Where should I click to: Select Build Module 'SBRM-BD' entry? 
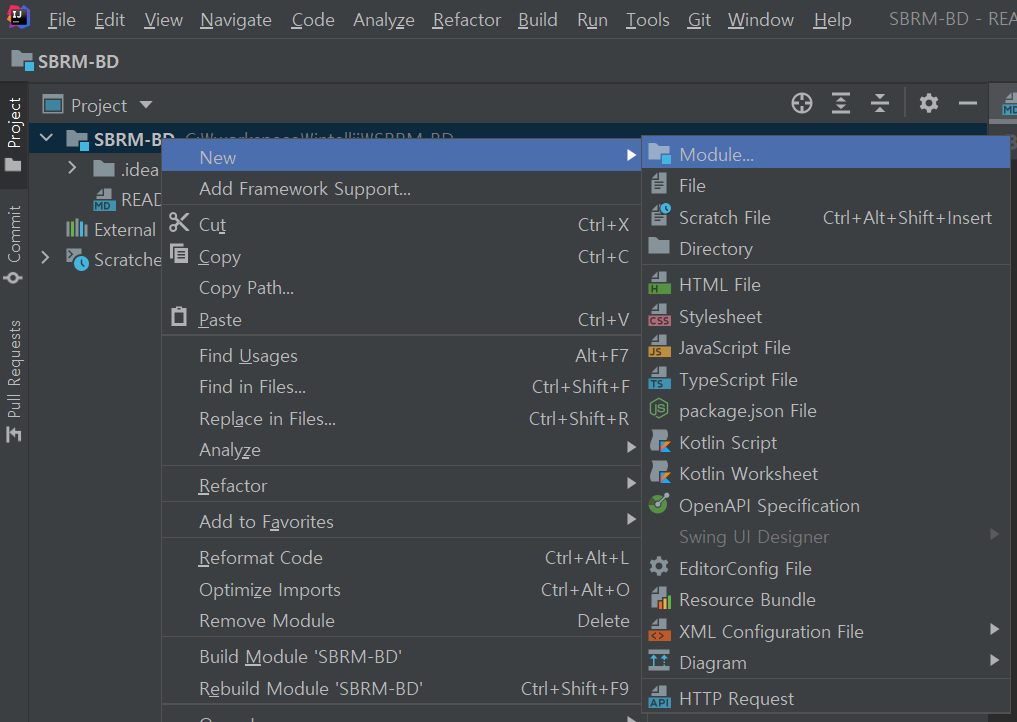[x=401, y=656]
